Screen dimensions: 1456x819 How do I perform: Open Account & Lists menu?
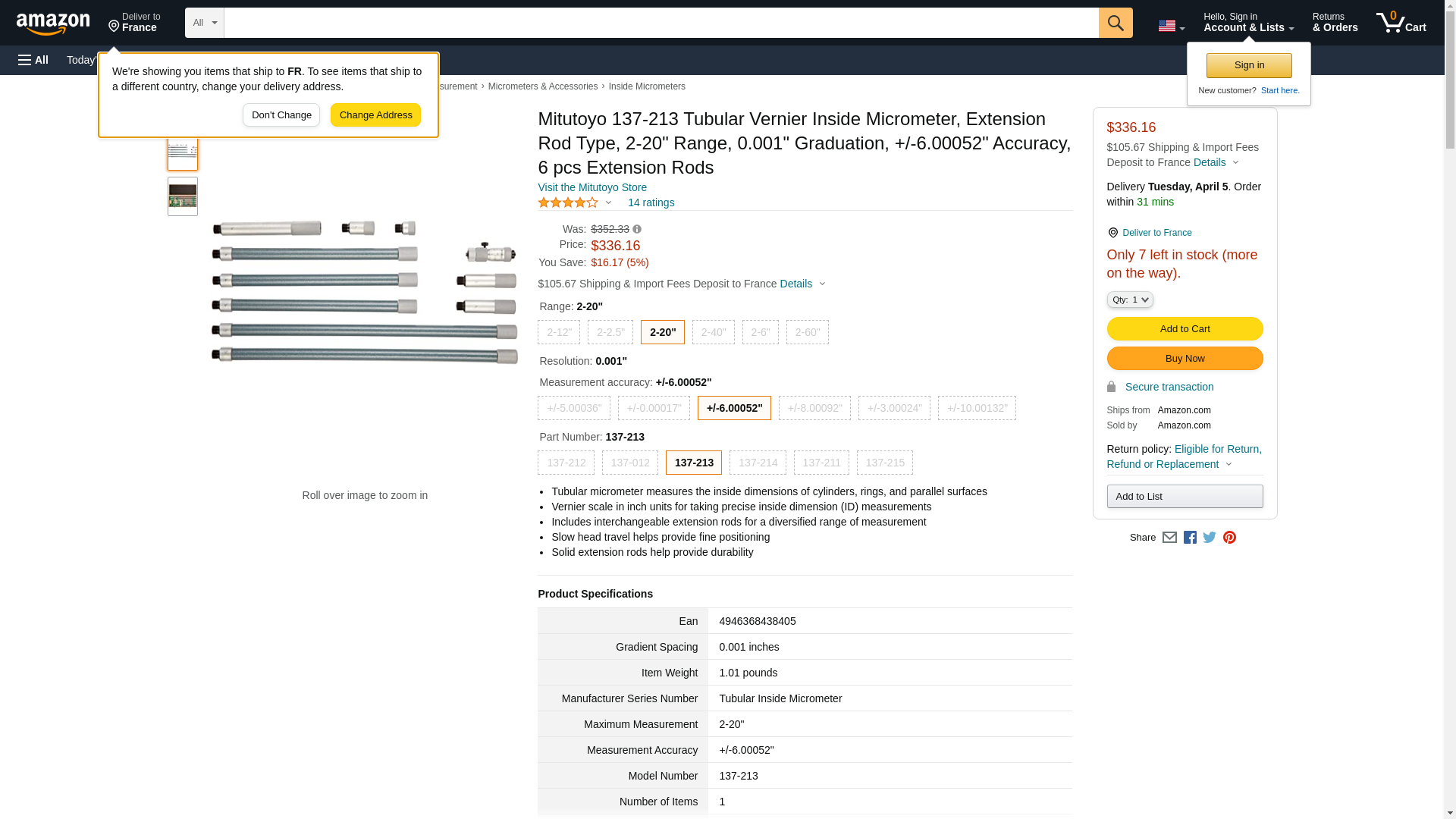[1248, 23]
